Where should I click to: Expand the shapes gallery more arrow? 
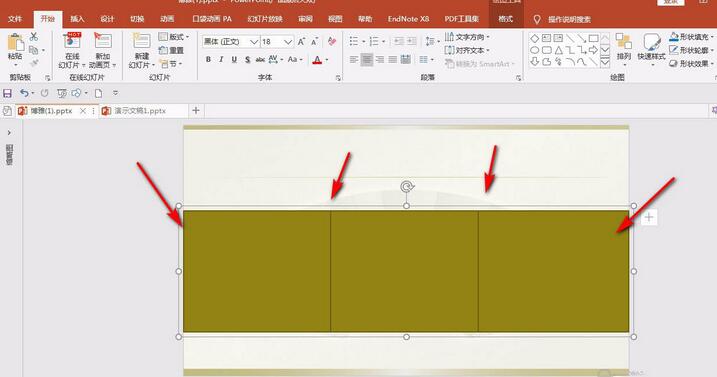click(x=605, y=63)
